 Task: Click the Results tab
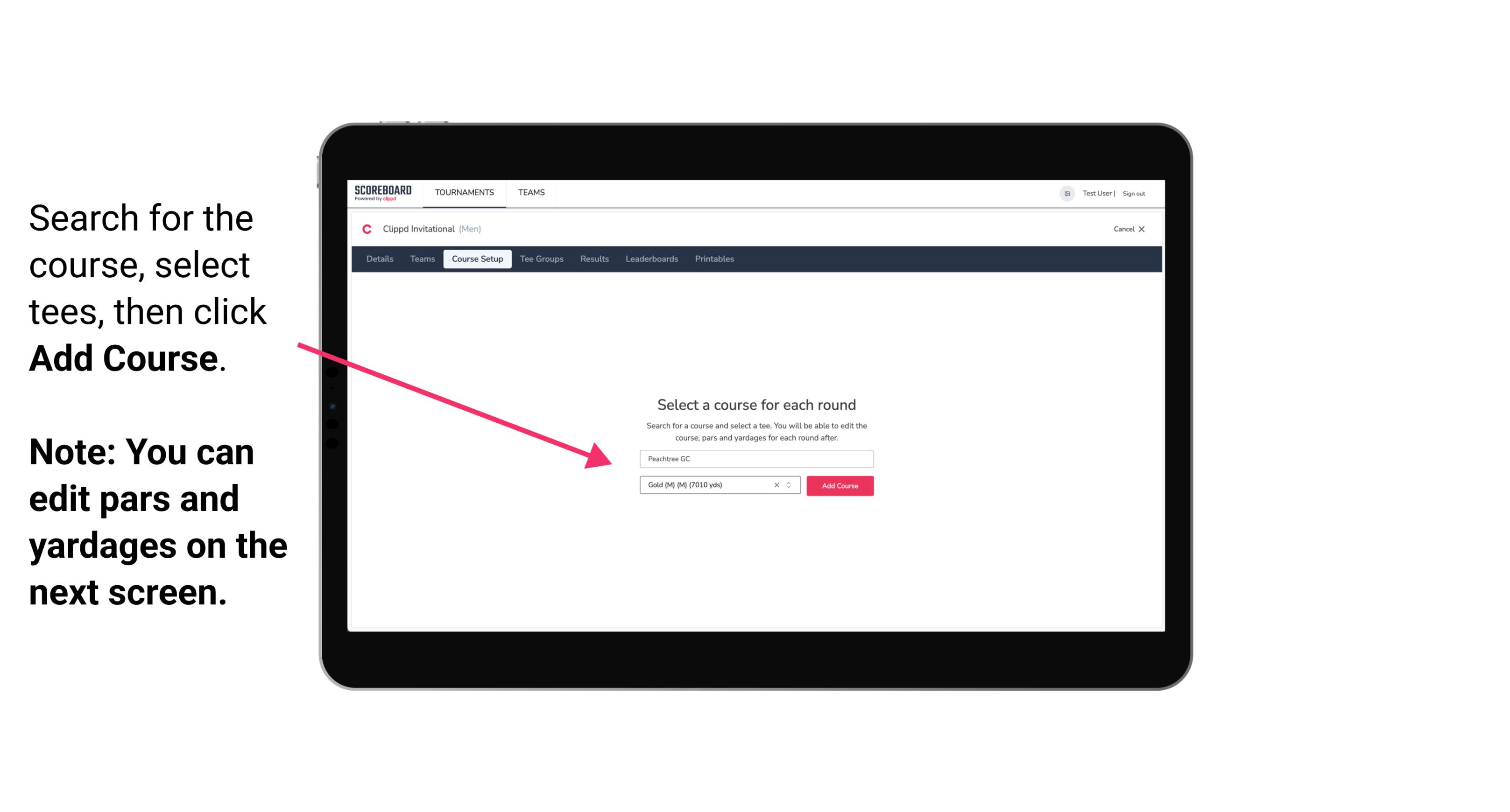click(593, 259)
